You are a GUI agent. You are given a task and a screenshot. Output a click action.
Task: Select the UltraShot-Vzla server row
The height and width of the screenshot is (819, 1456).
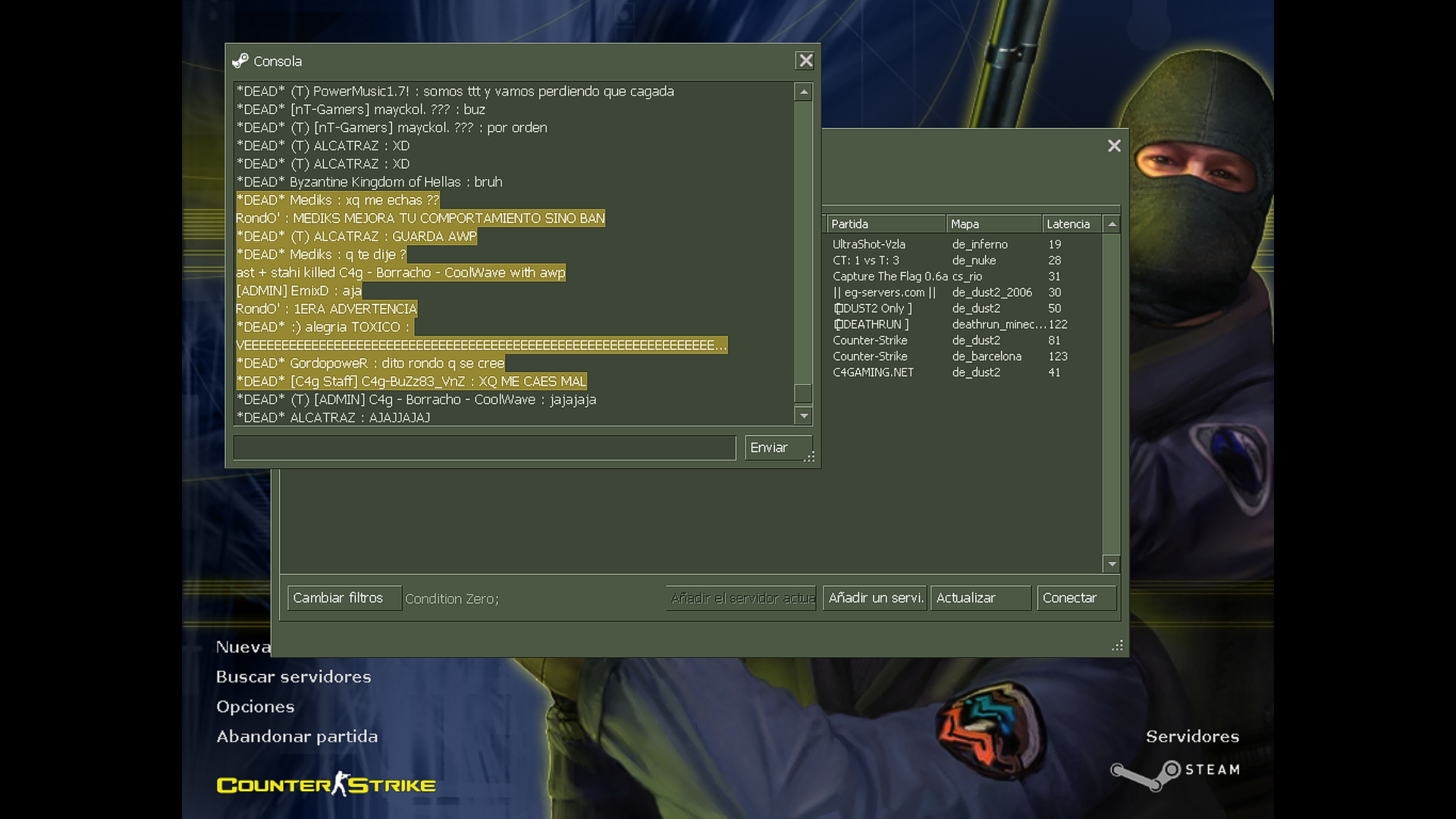(x=963, y=244)
